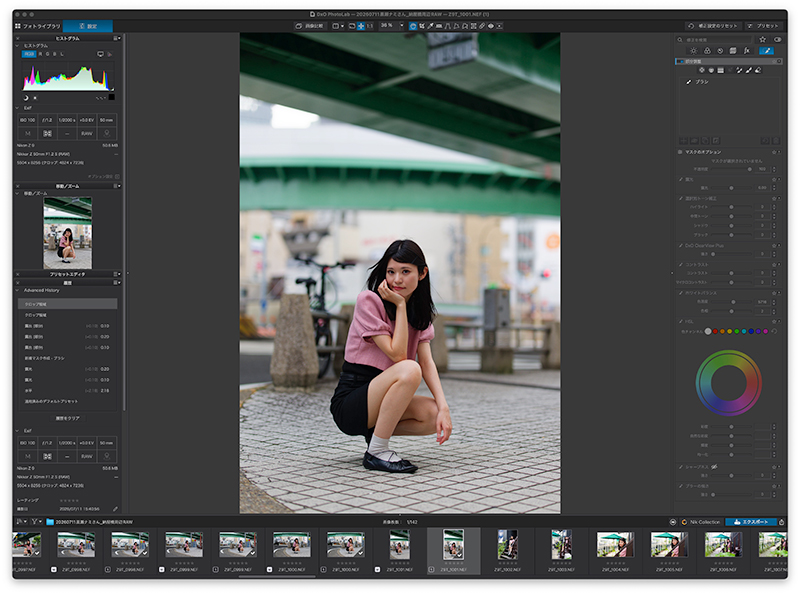Viewport: 800px width, 594px height.
Task: Click the Control point local adjustment tool
Action: (702, 70)
